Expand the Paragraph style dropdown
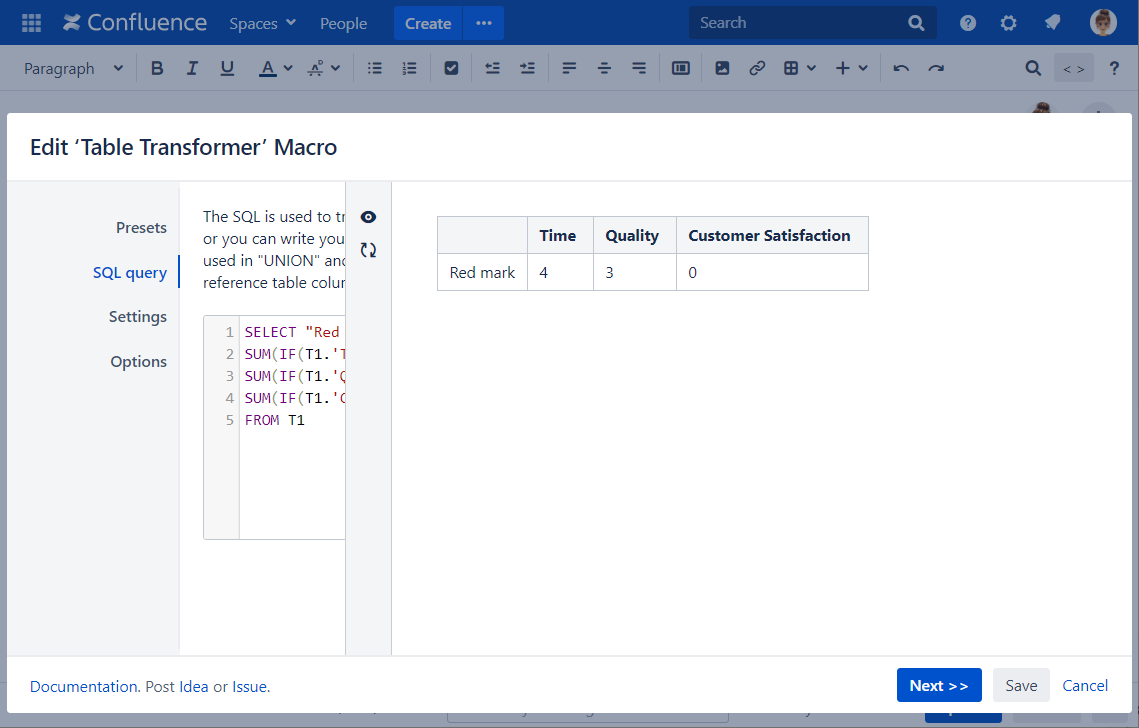This screenshot has height=728, width=1139. pyautogui.click(x=73, y=68)
